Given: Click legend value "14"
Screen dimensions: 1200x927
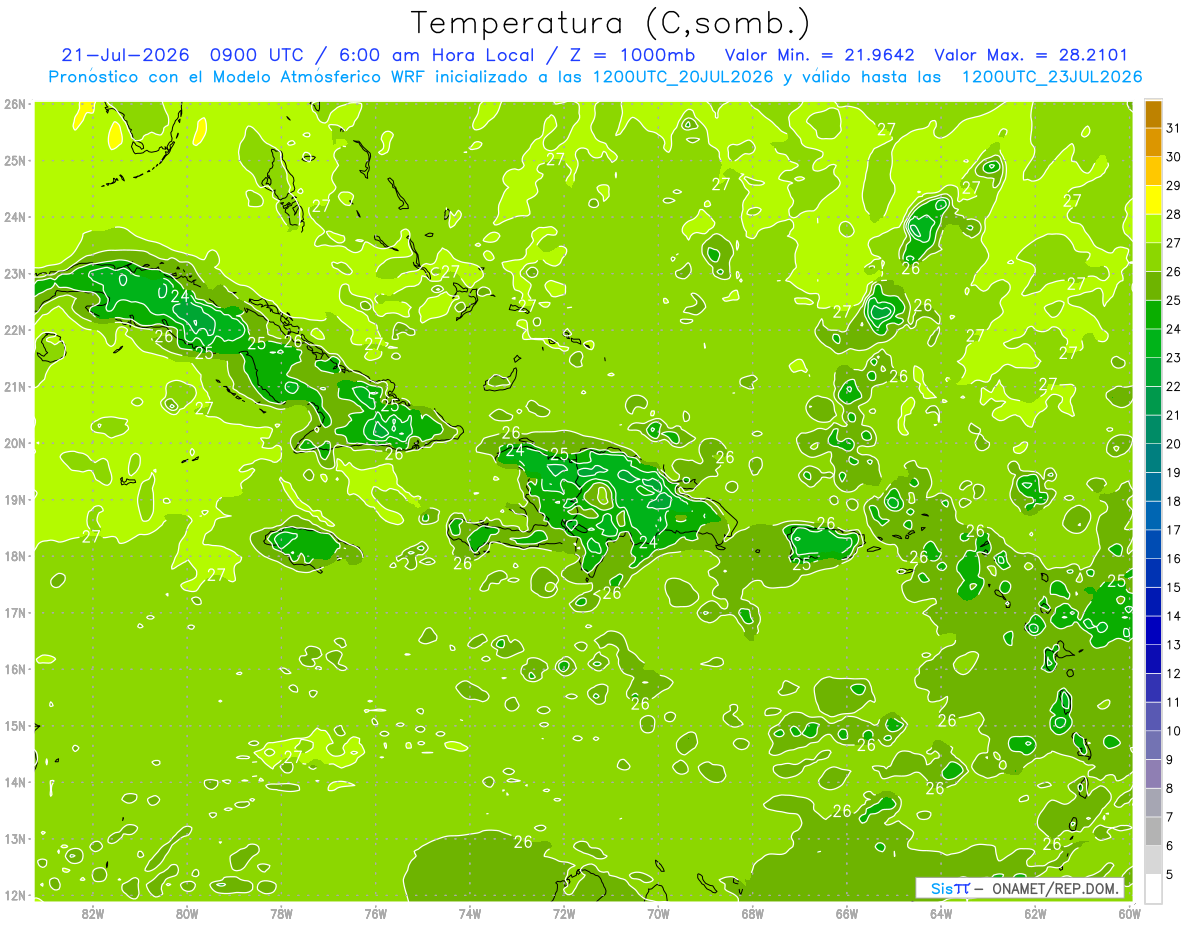Looking at the screenshot, I should pos(1174,616).
